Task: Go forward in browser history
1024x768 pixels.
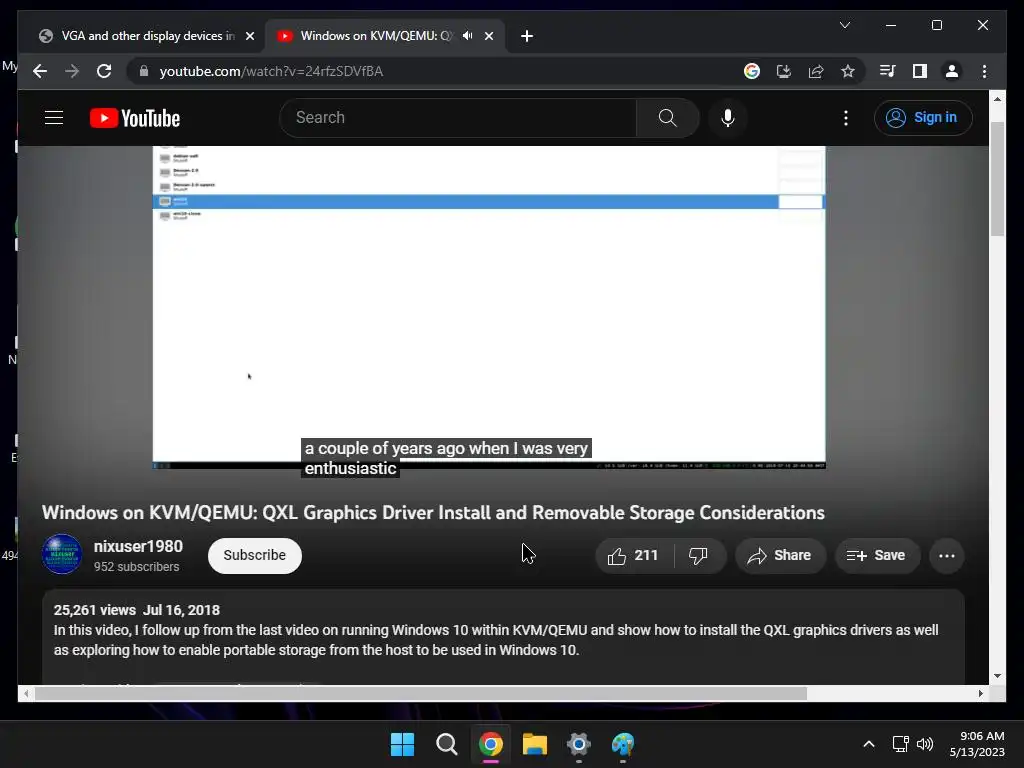Action: coord(72,71)
